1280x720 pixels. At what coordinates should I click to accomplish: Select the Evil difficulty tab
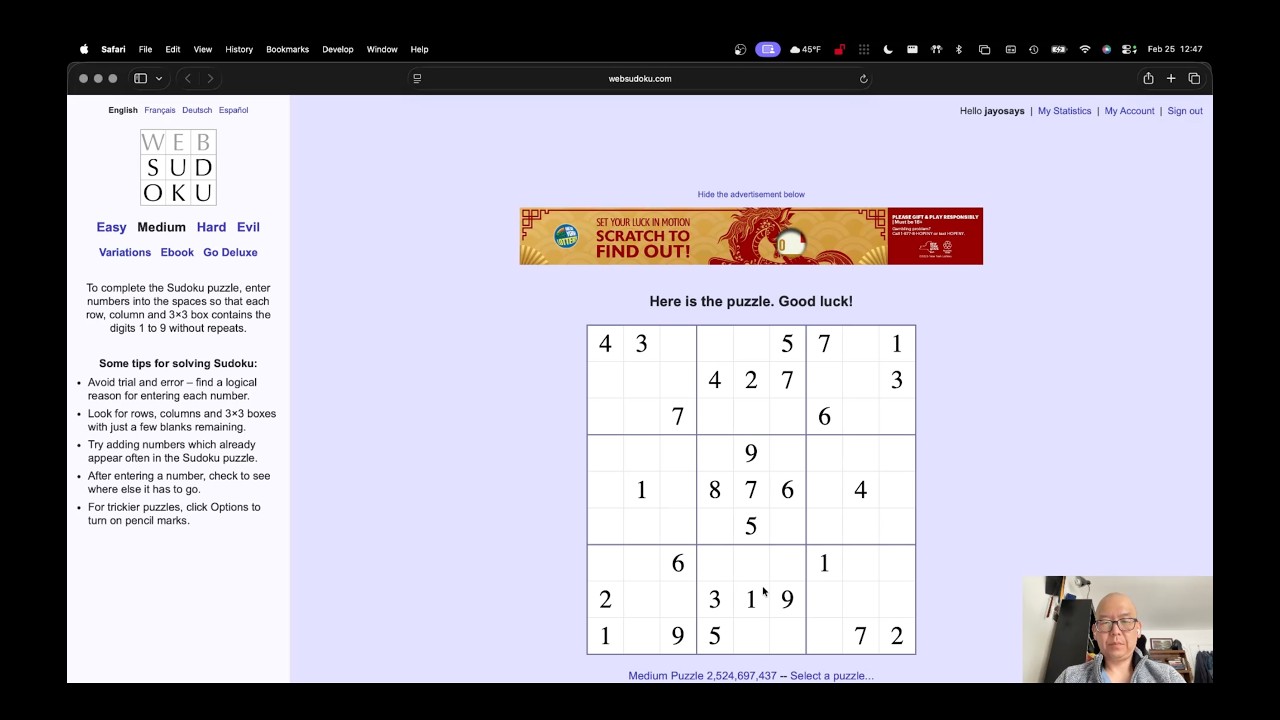(x=248, y=227)
